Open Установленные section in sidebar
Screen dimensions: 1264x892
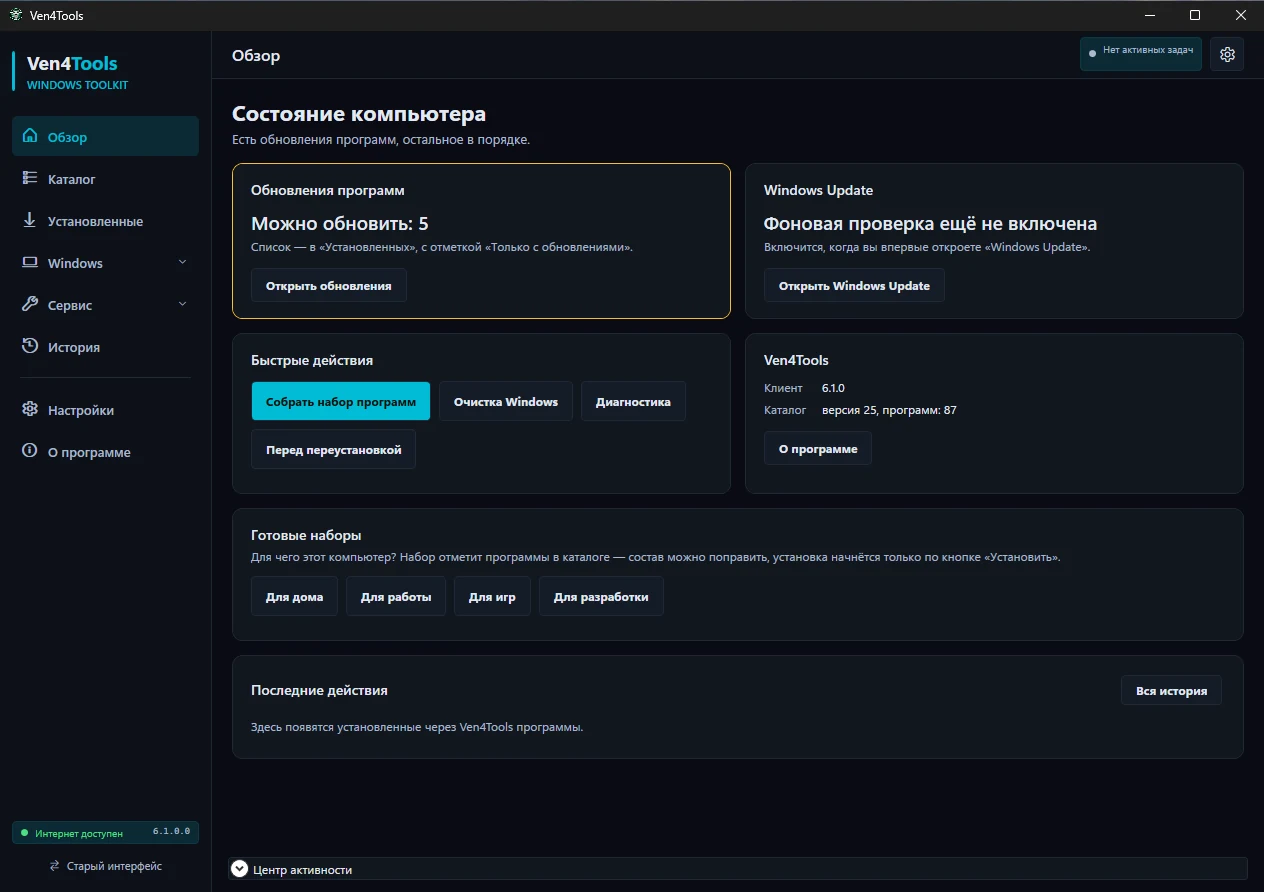105,221
